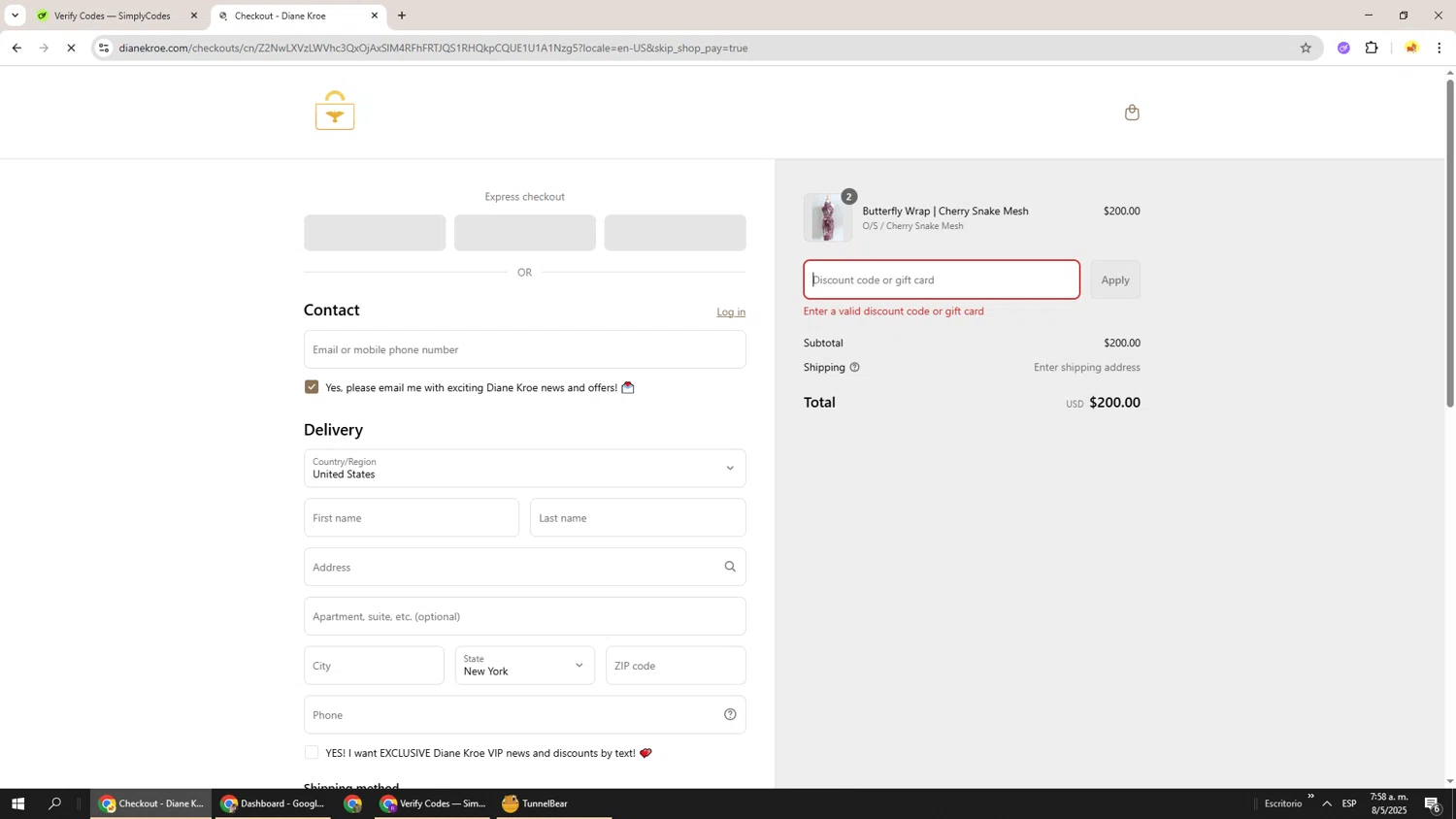1456x819 pixels.
Task: Click the browser address bar URL
Action: [433, 48]
